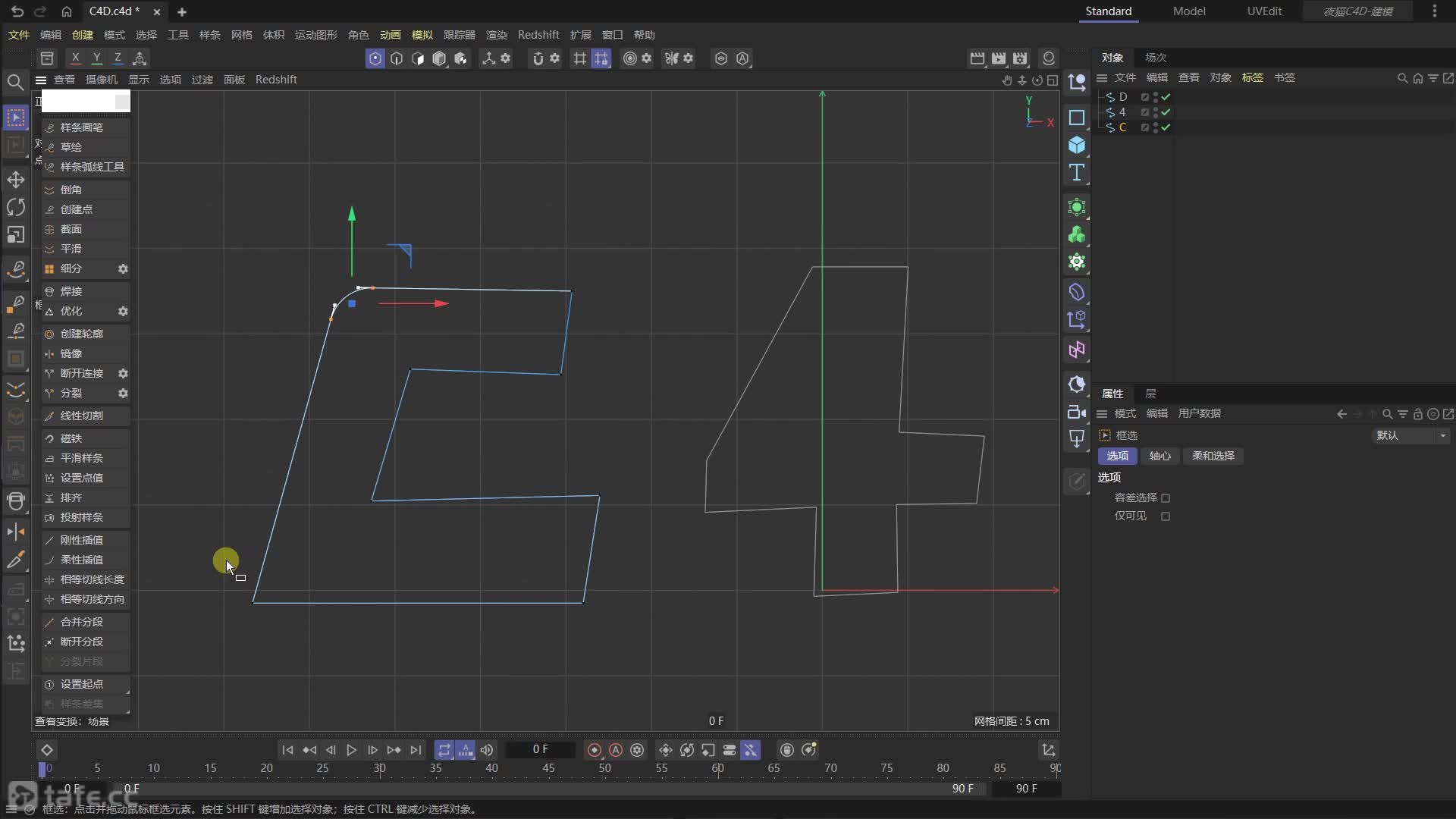This screenshot has height=819, width=1456.
Task: Toggle Y axis lock
Action: point(96,58)
